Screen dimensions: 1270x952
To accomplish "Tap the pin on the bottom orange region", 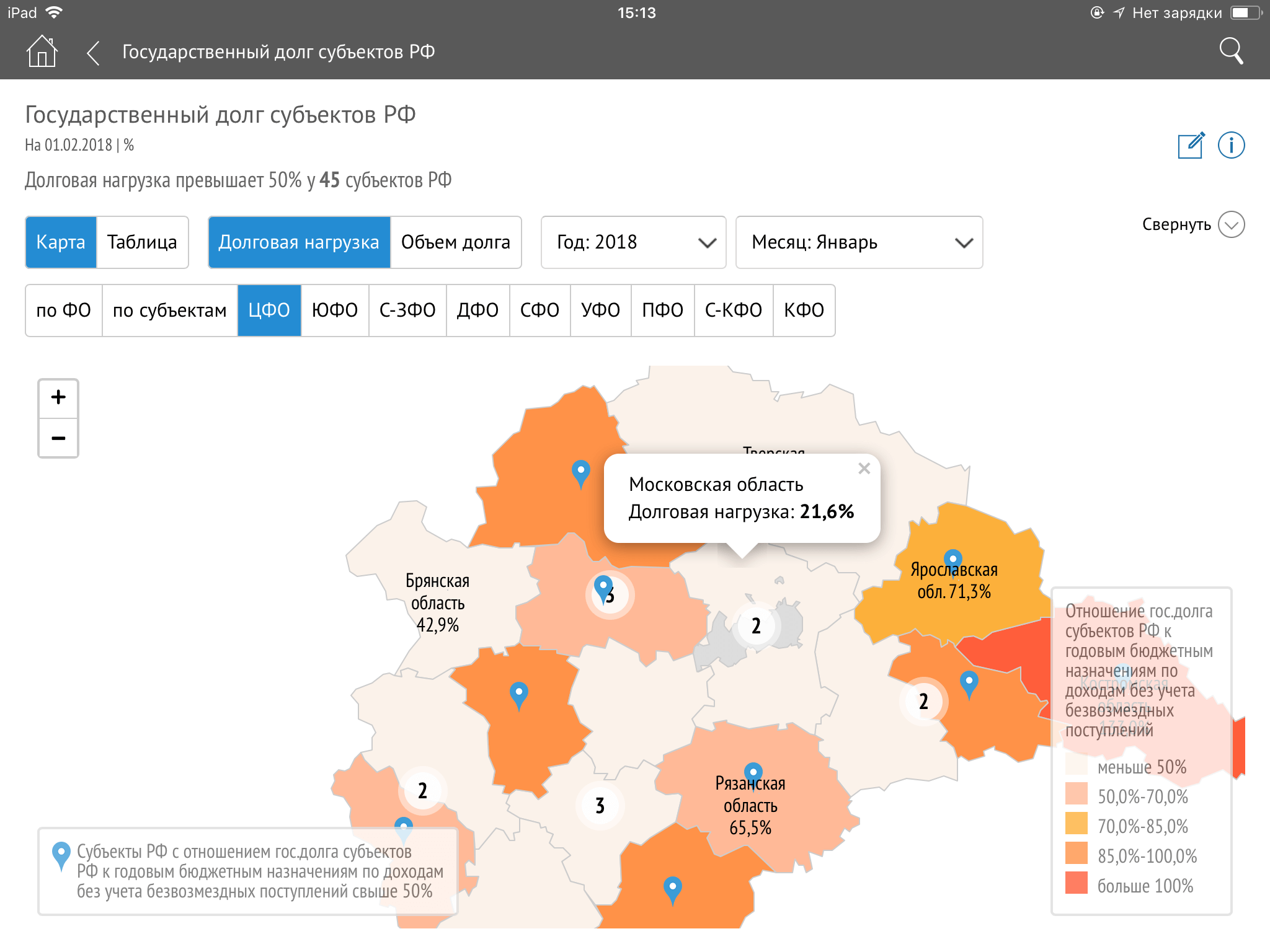I will point(673,891).
